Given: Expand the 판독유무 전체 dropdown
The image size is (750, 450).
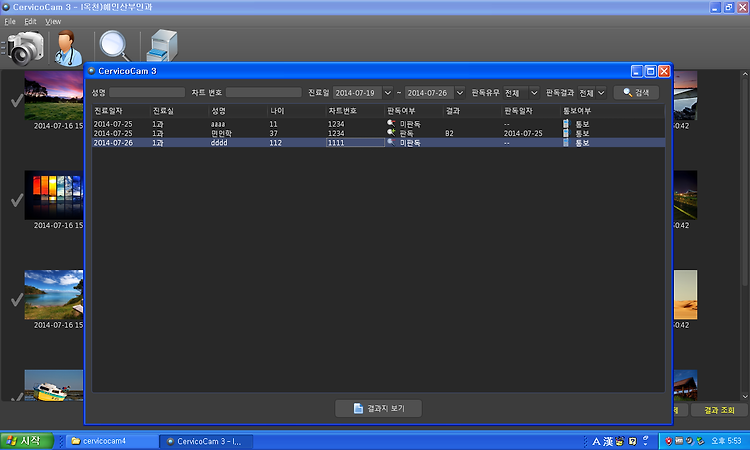Looking at the screenshot, I should 534,93.
